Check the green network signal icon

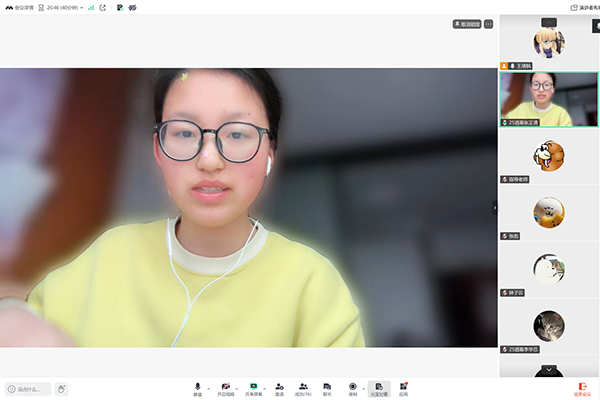coord(91,8)
